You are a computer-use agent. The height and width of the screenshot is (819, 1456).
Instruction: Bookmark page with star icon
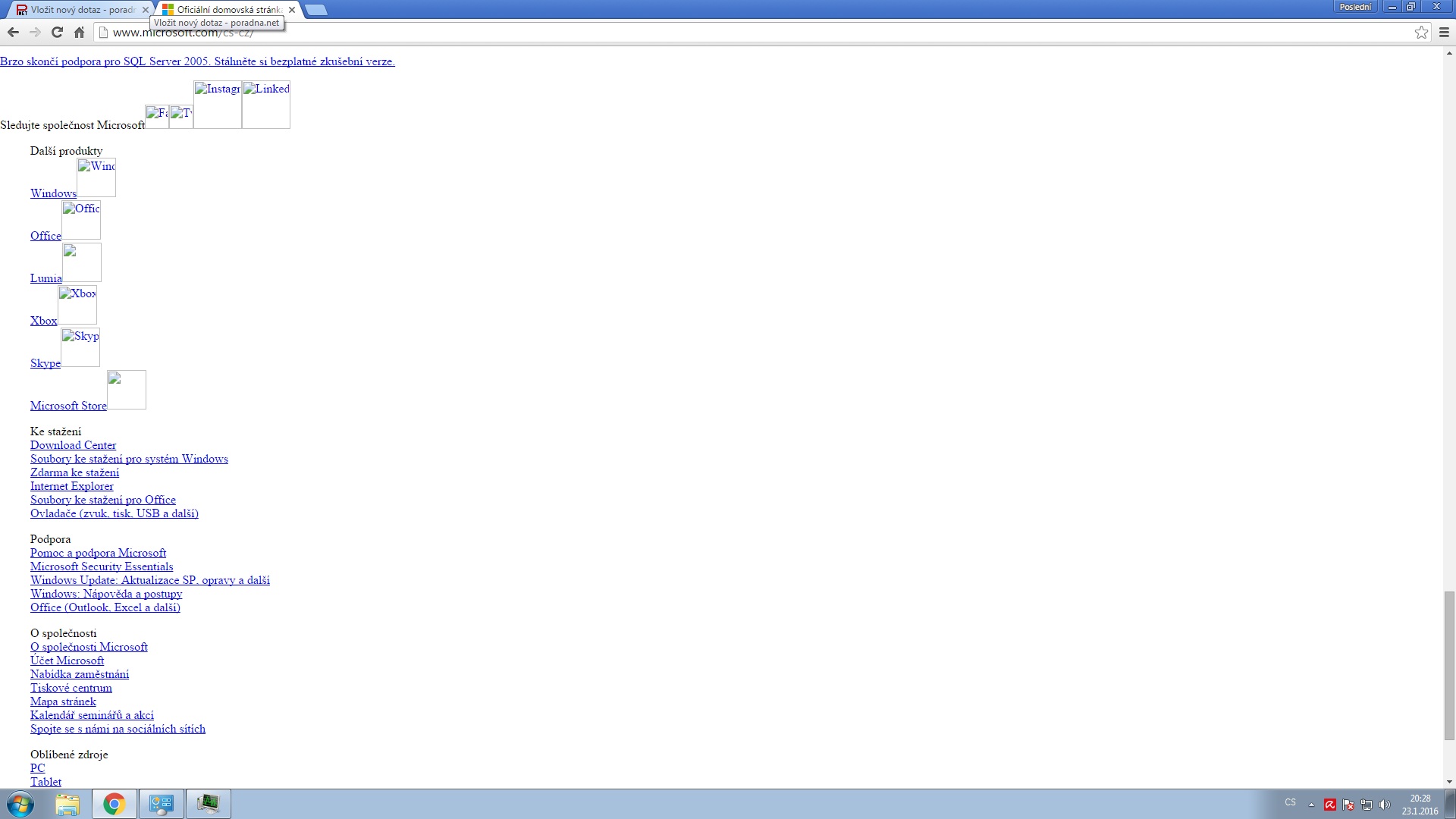point(1421,32)
